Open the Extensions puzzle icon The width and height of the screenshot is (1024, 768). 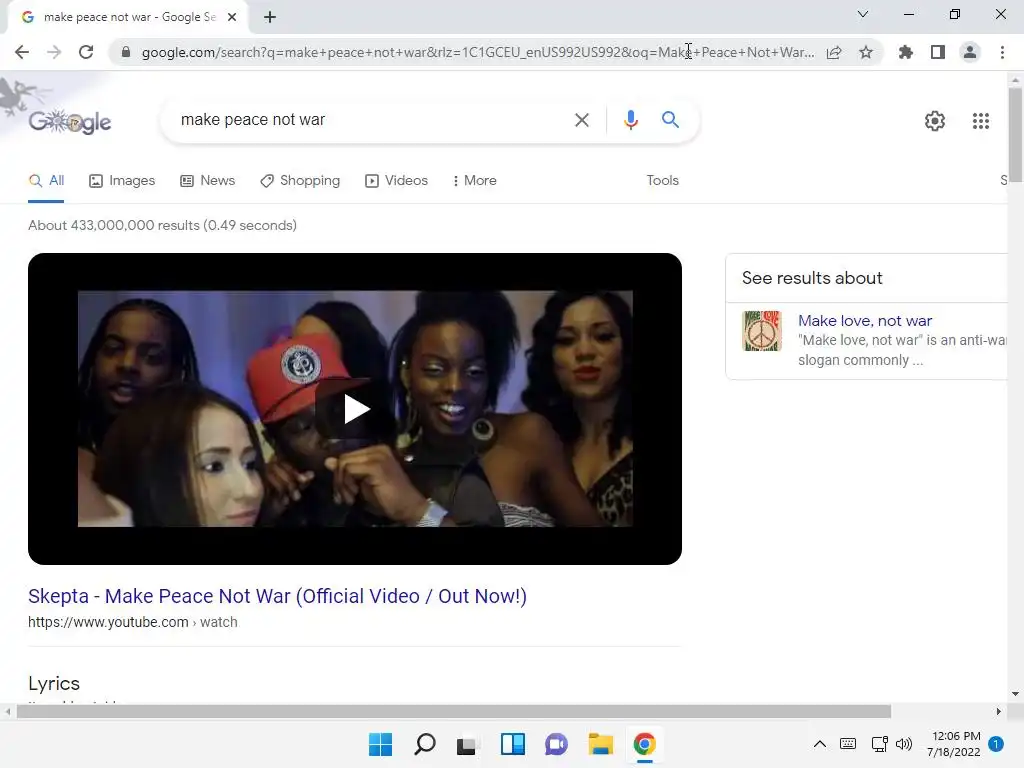point(906,52)
